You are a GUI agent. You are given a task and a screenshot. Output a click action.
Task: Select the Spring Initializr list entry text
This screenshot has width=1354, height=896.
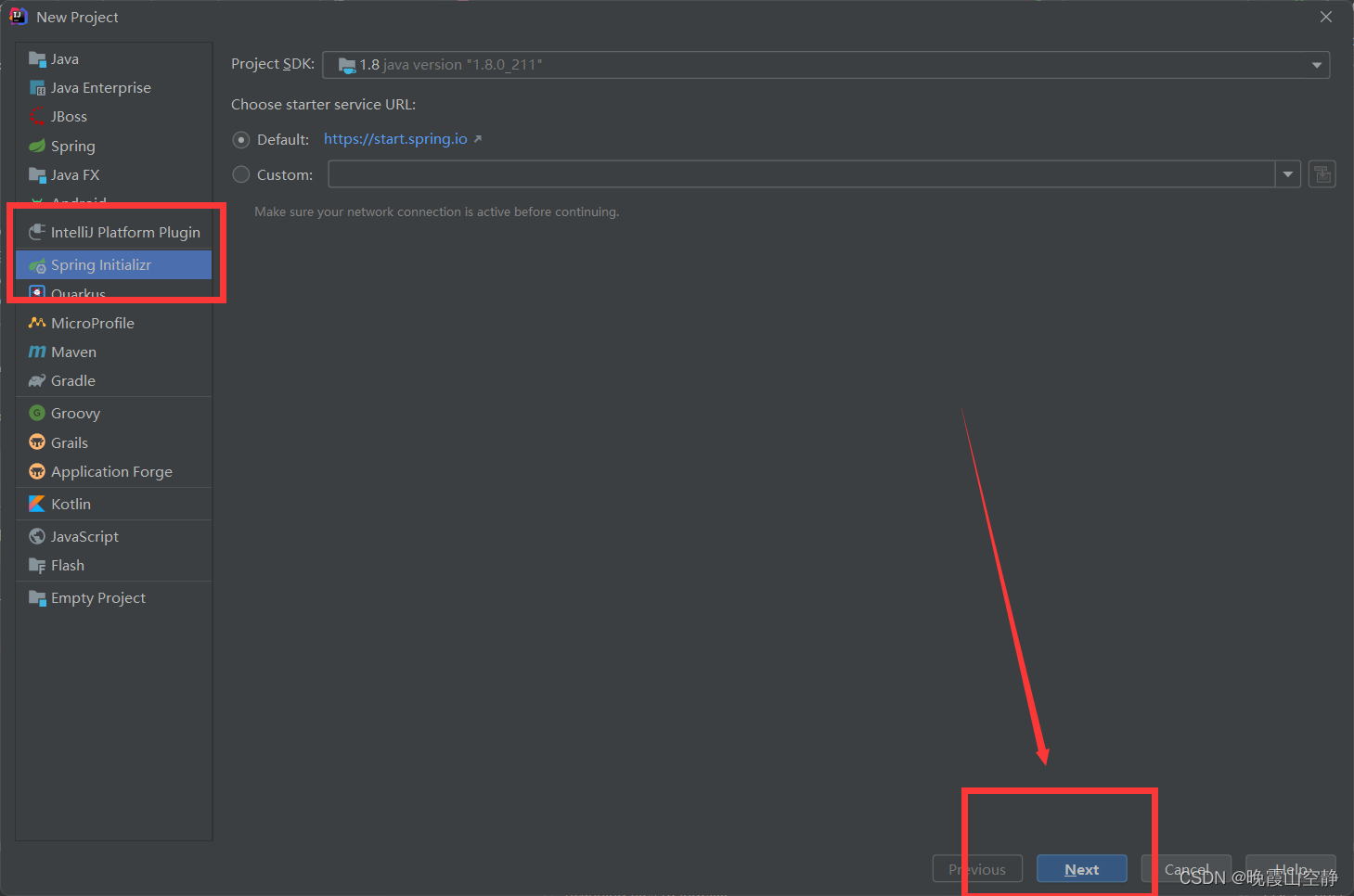click(x=101, y=265)
